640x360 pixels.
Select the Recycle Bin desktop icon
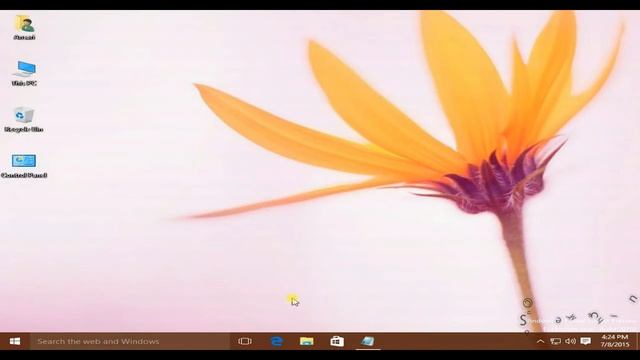(x=24, y=120)
